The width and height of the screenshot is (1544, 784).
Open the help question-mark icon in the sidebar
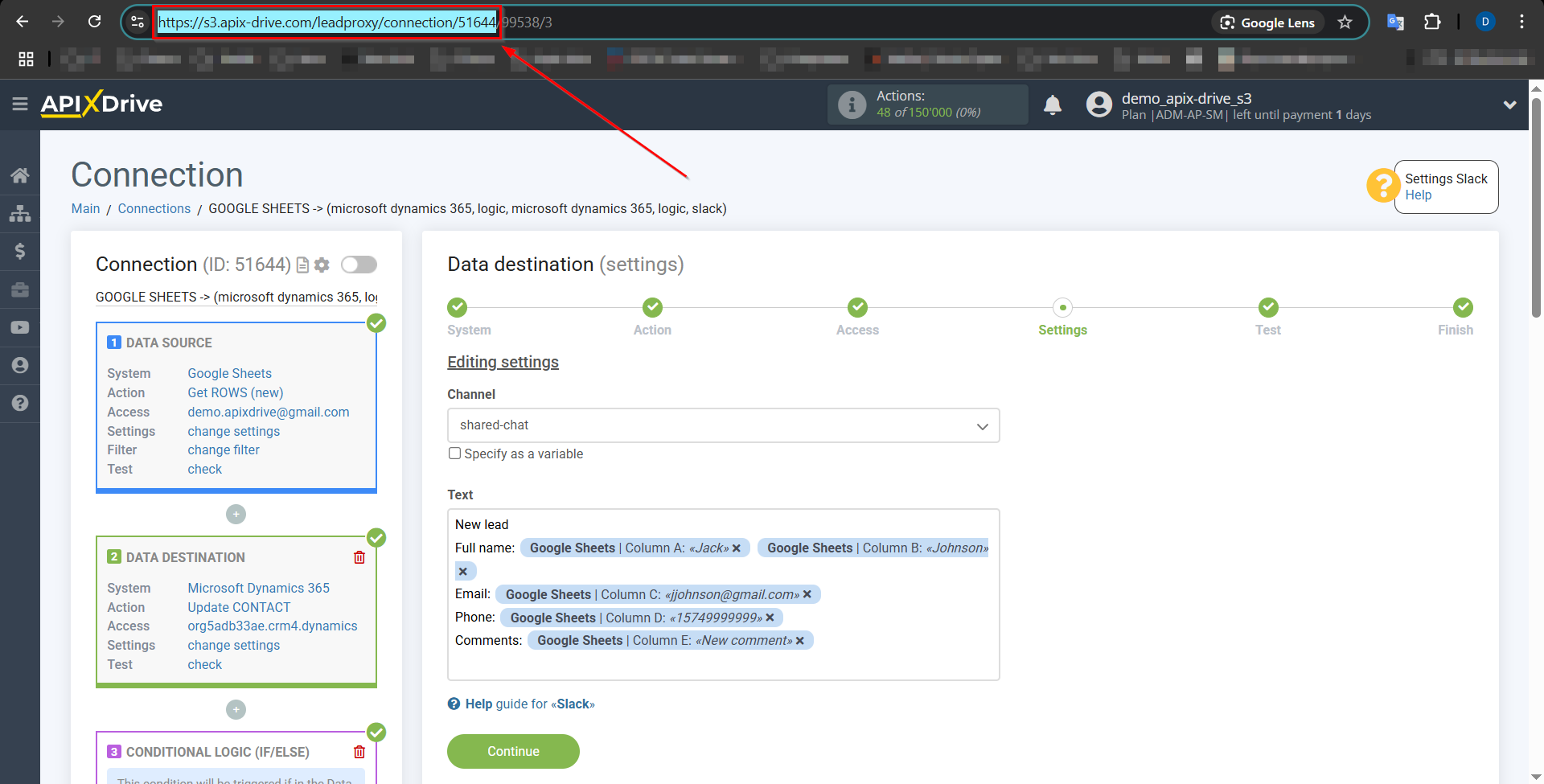click(20, 403)
